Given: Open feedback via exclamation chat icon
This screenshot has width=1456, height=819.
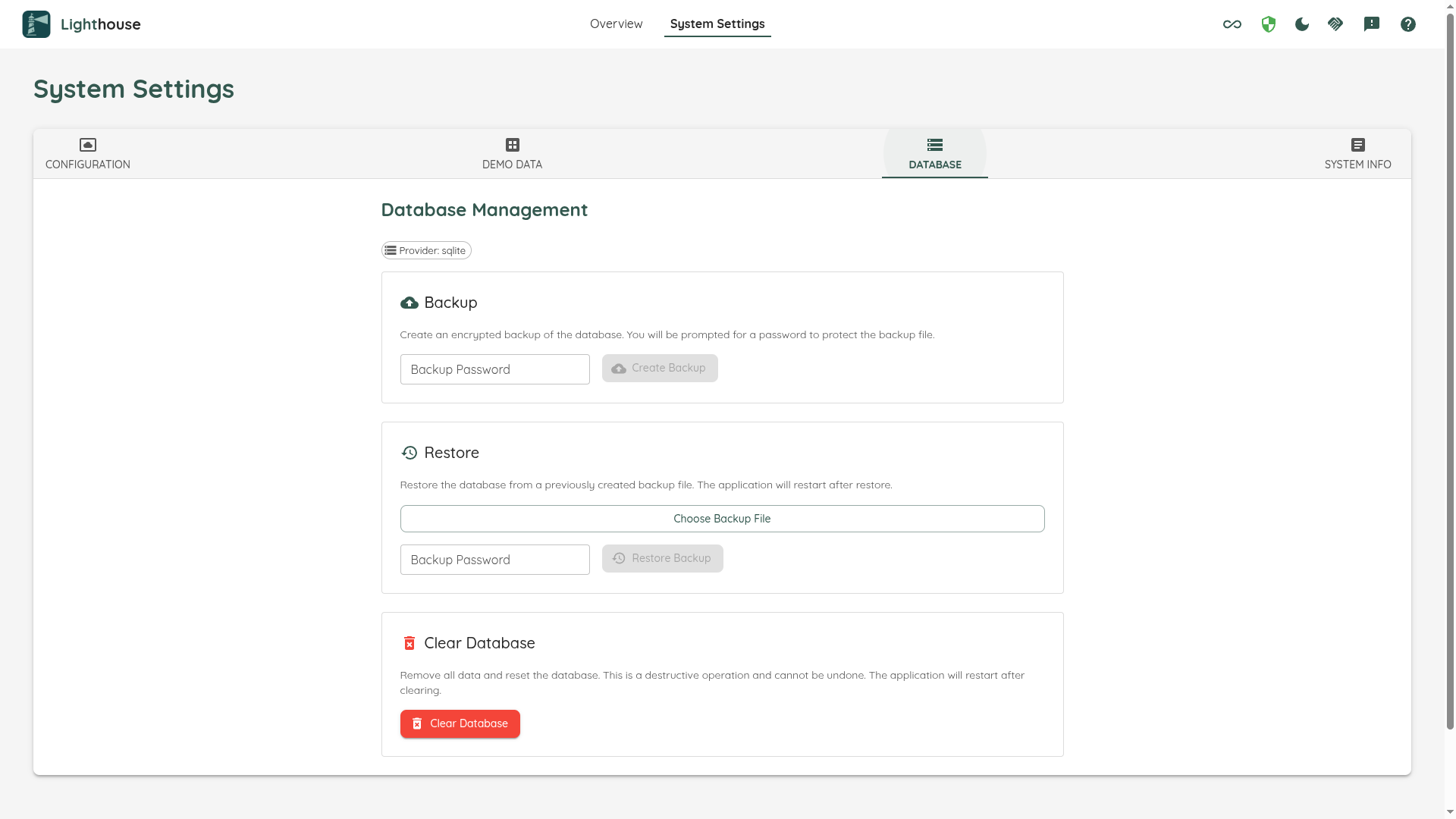Looking at the screenshot, I should tap(1372, 24).
